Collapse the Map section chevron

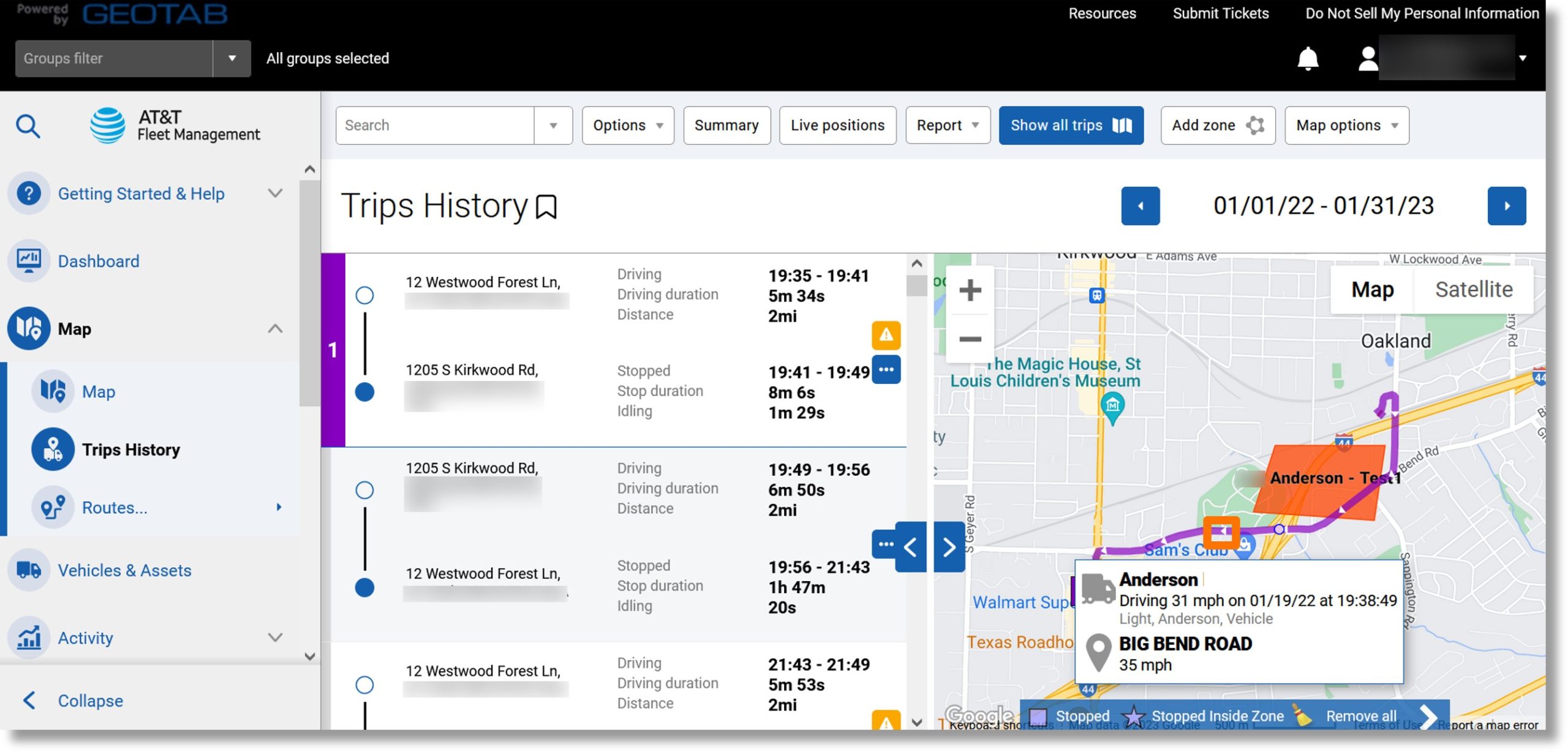coord(276,329)
